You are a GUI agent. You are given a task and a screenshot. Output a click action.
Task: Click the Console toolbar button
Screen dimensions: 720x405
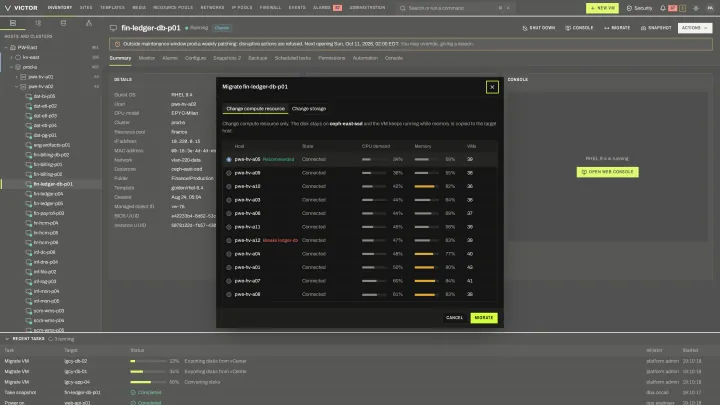579,28
